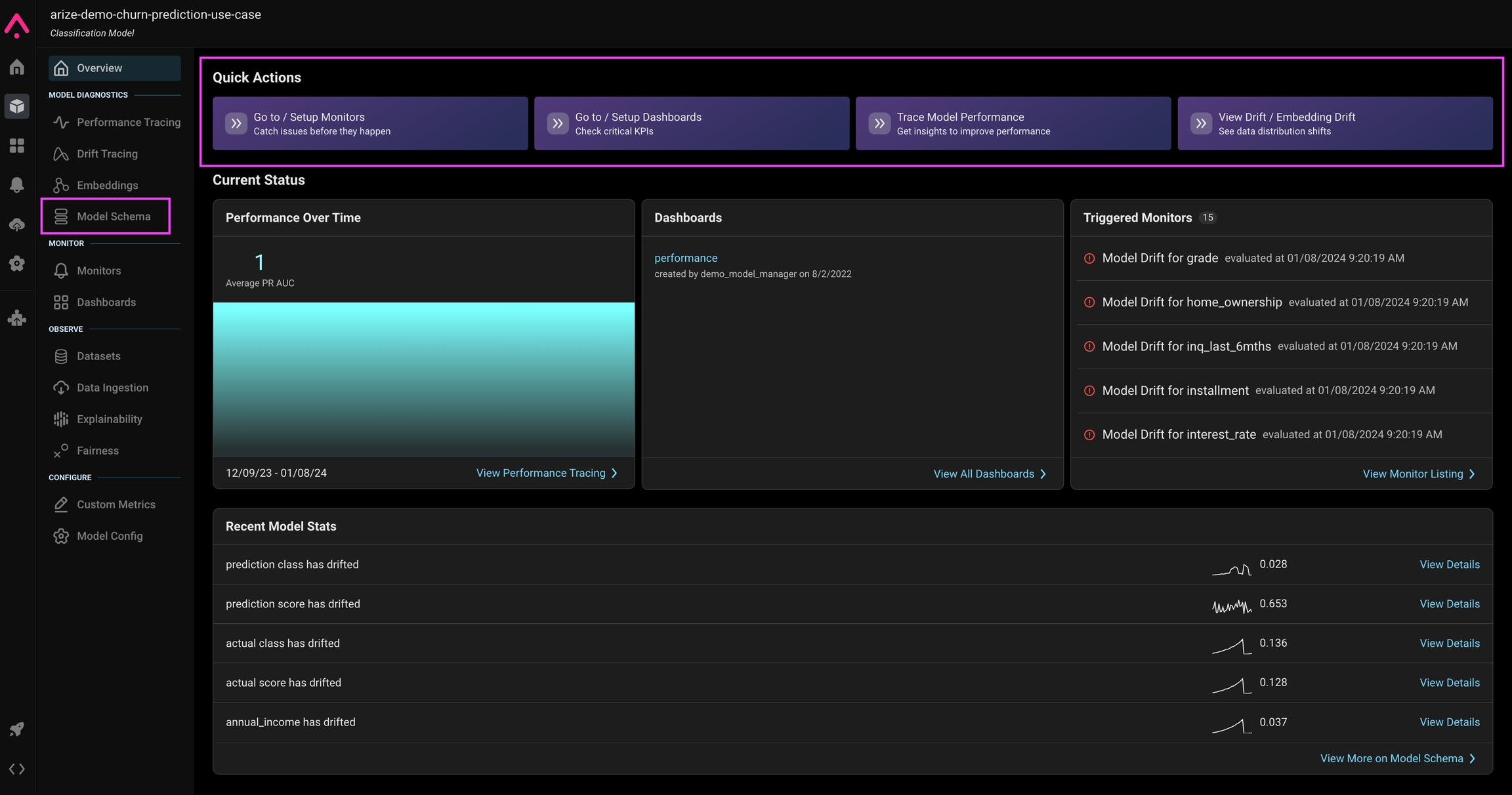The width and height of the screenshot is (1512, 795).
Task: Go to Embeddings sidebar item
Action: (x=107, y=186)
